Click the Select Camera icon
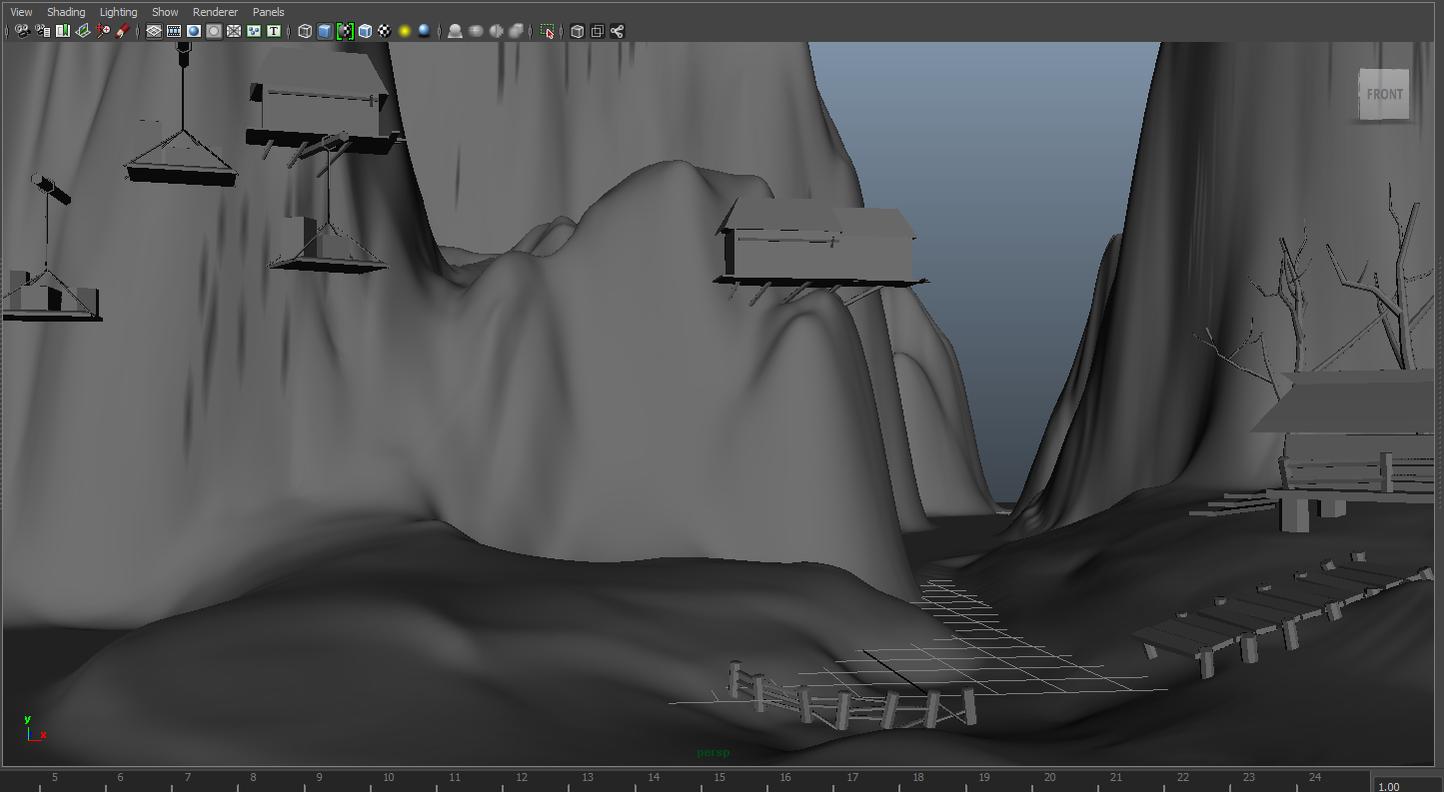This screenshot has height=792, width=1444. point(22,31)
